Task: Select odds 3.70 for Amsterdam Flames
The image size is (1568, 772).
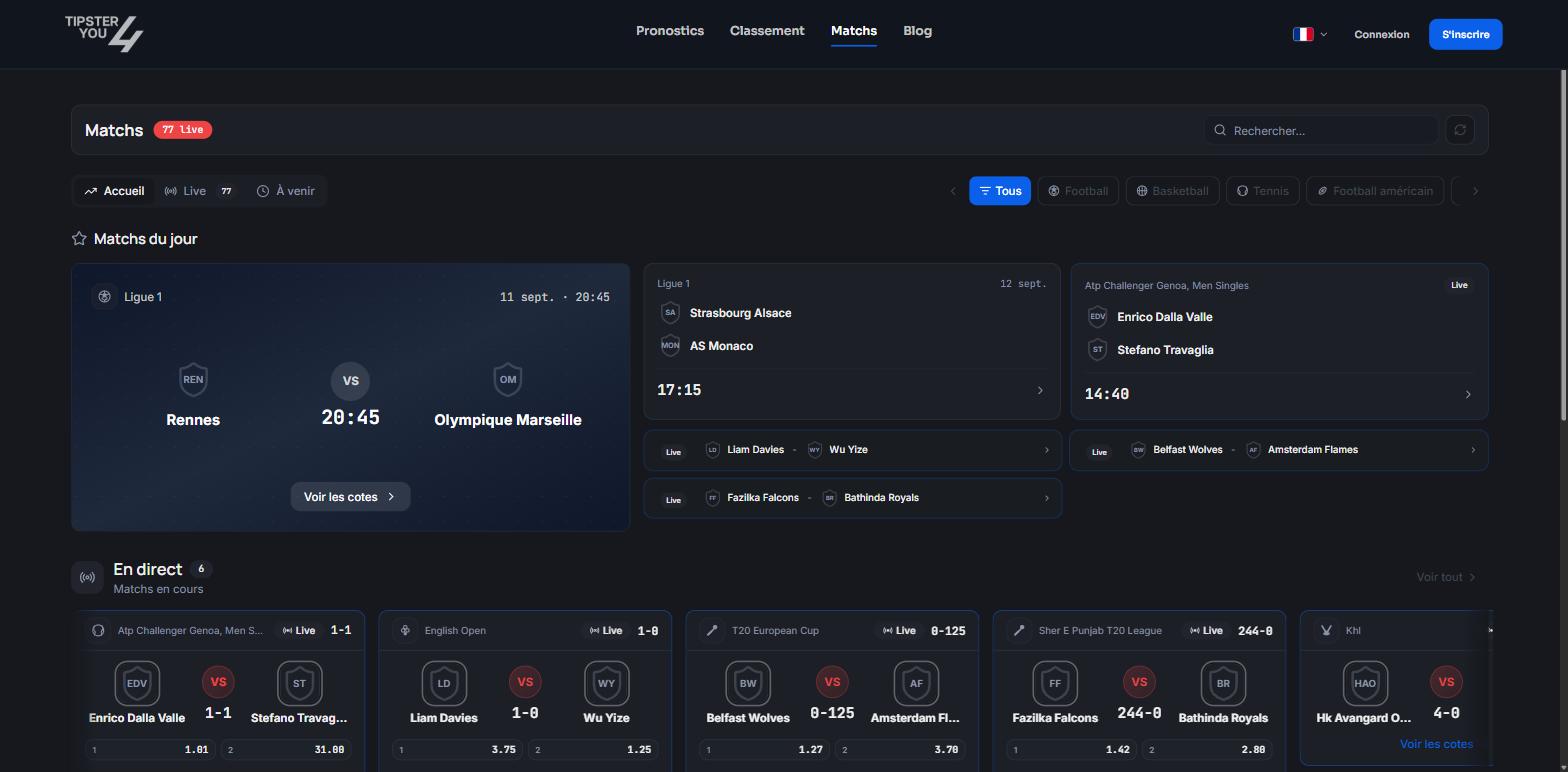Action: (x=900, y=750)
